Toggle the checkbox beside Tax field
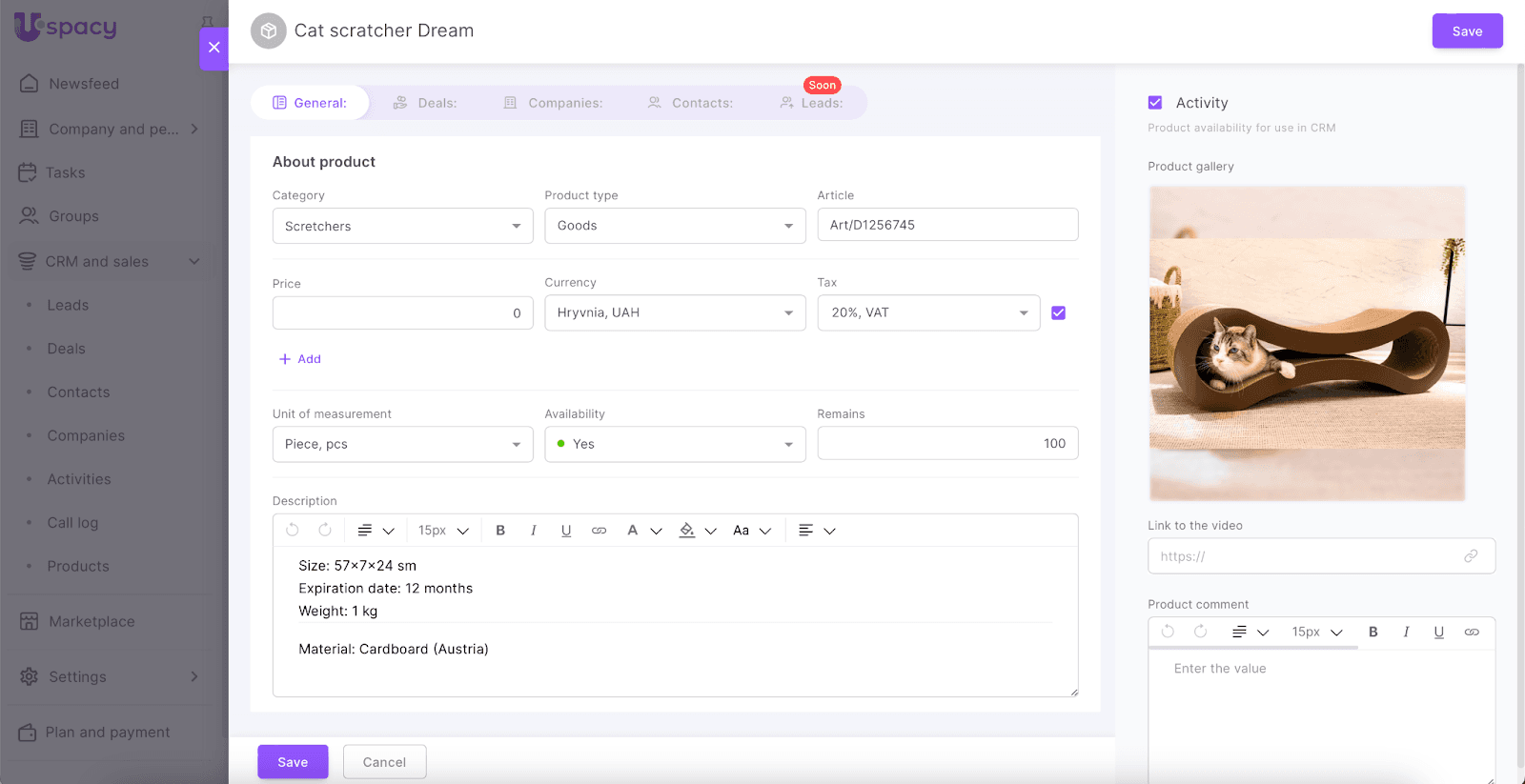This screenshot has height=784, width=1525. [1058, 312]
